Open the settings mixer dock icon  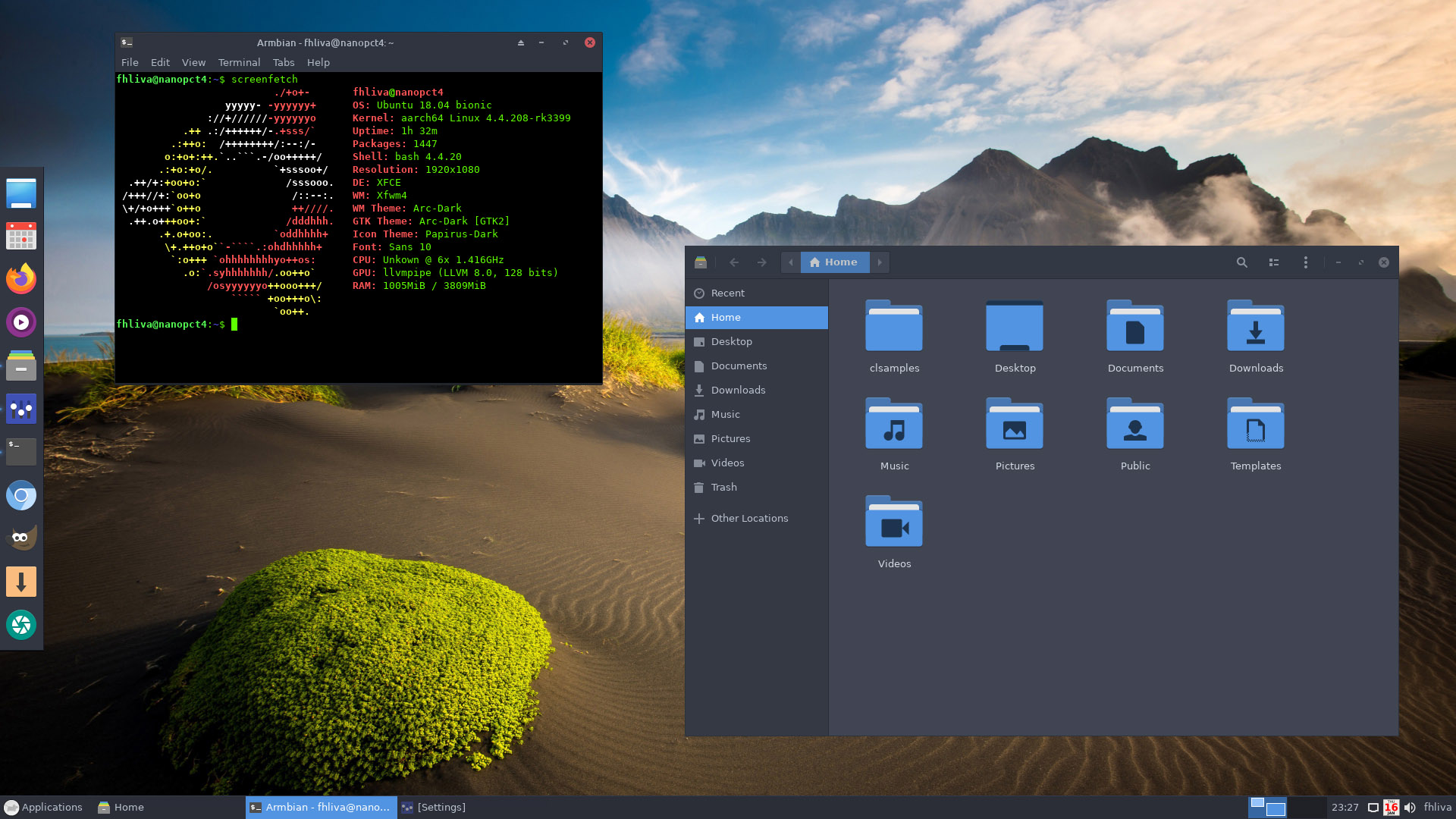pos(21,409)
